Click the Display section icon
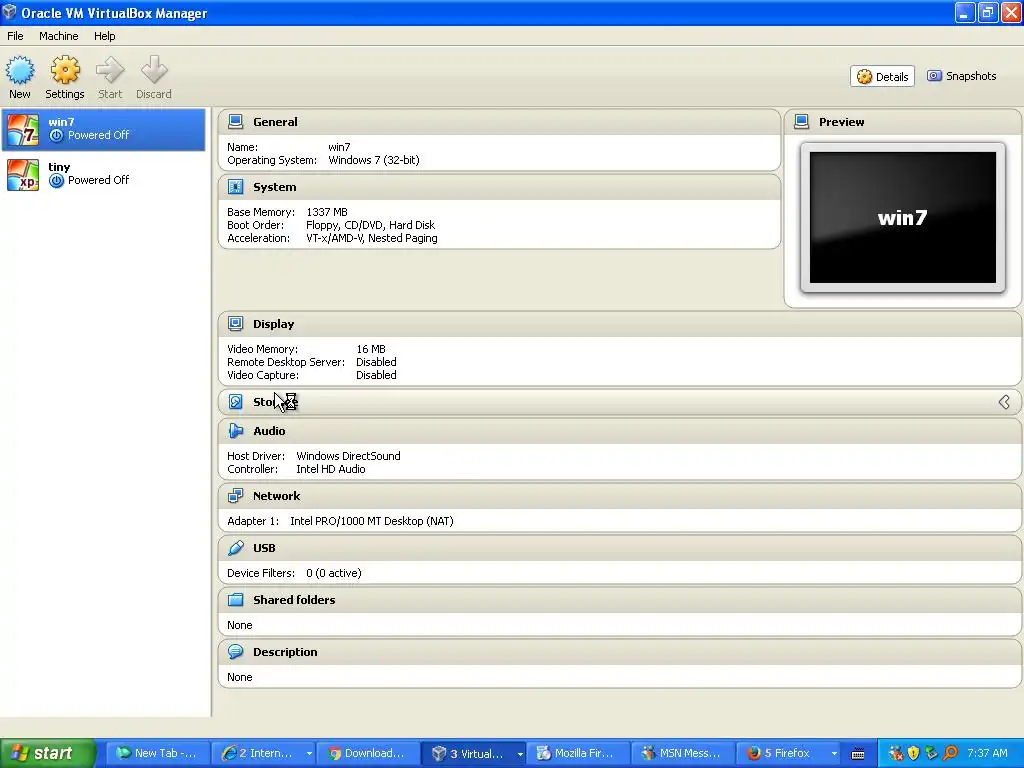This screenshot has height=768, width=1024. tap(236, 324)
